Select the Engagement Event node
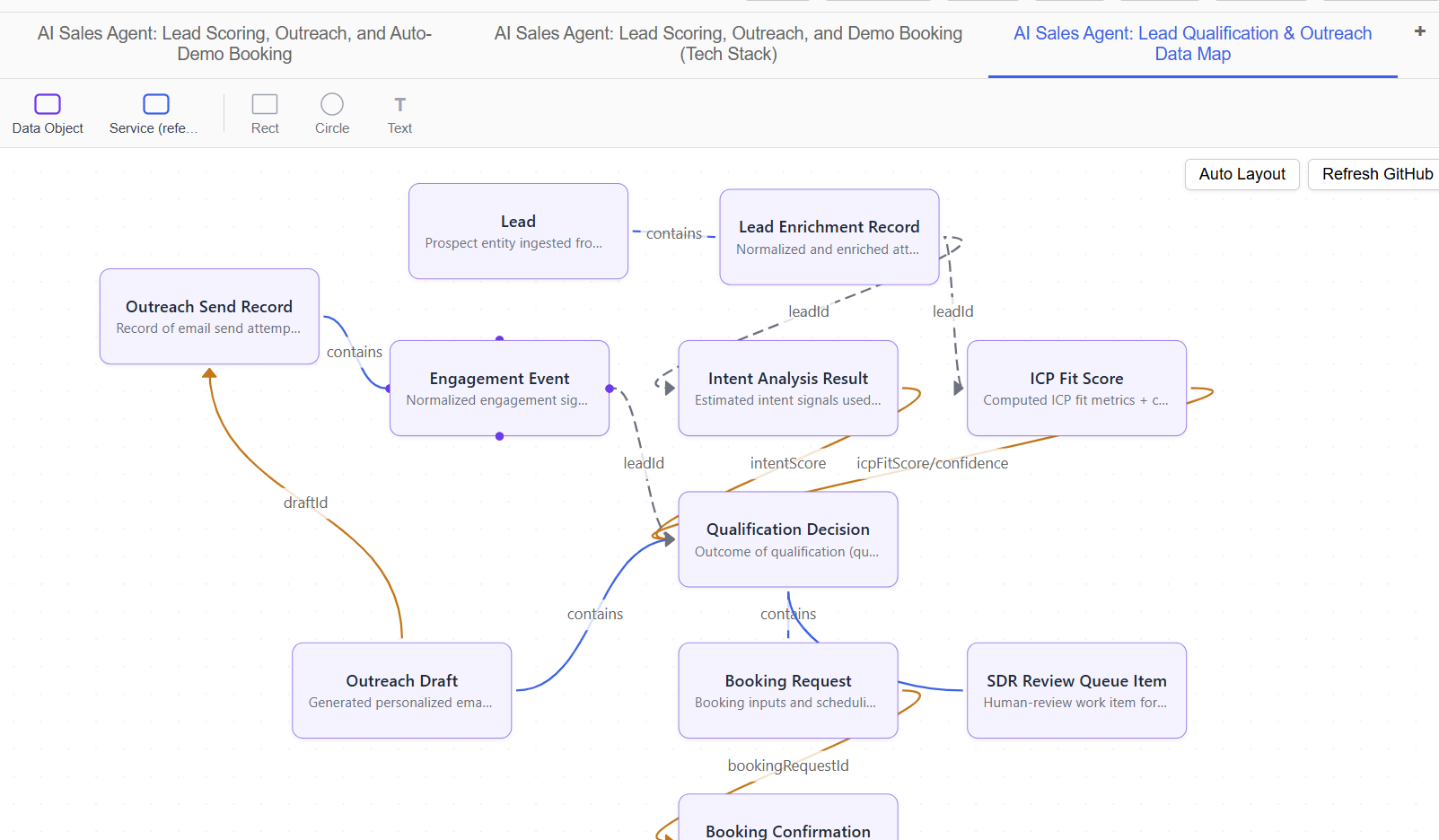Screen dimensions: 1439x840 pyautogui.click(x=499, y=388)
